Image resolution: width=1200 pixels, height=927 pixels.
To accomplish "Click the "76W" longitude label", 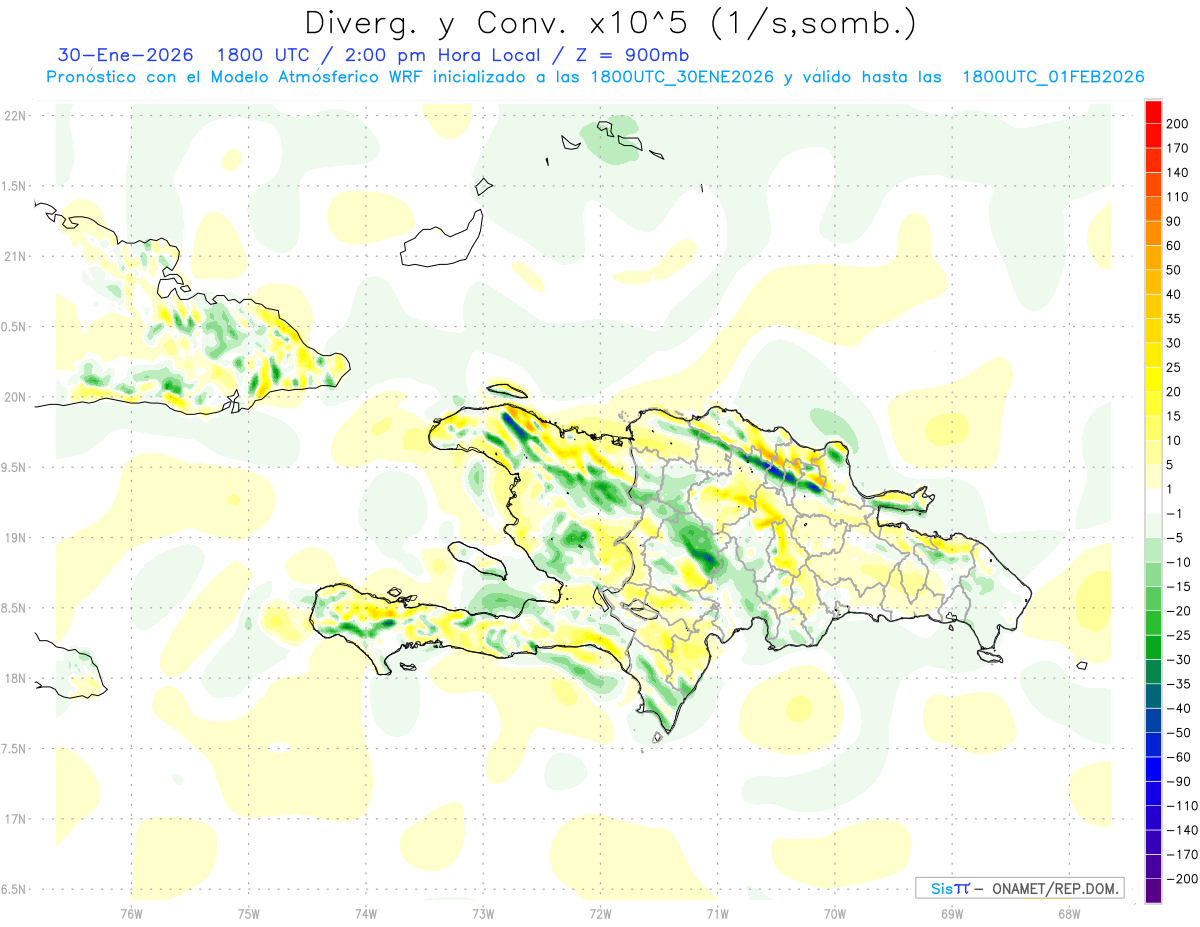I will [131, 913].
